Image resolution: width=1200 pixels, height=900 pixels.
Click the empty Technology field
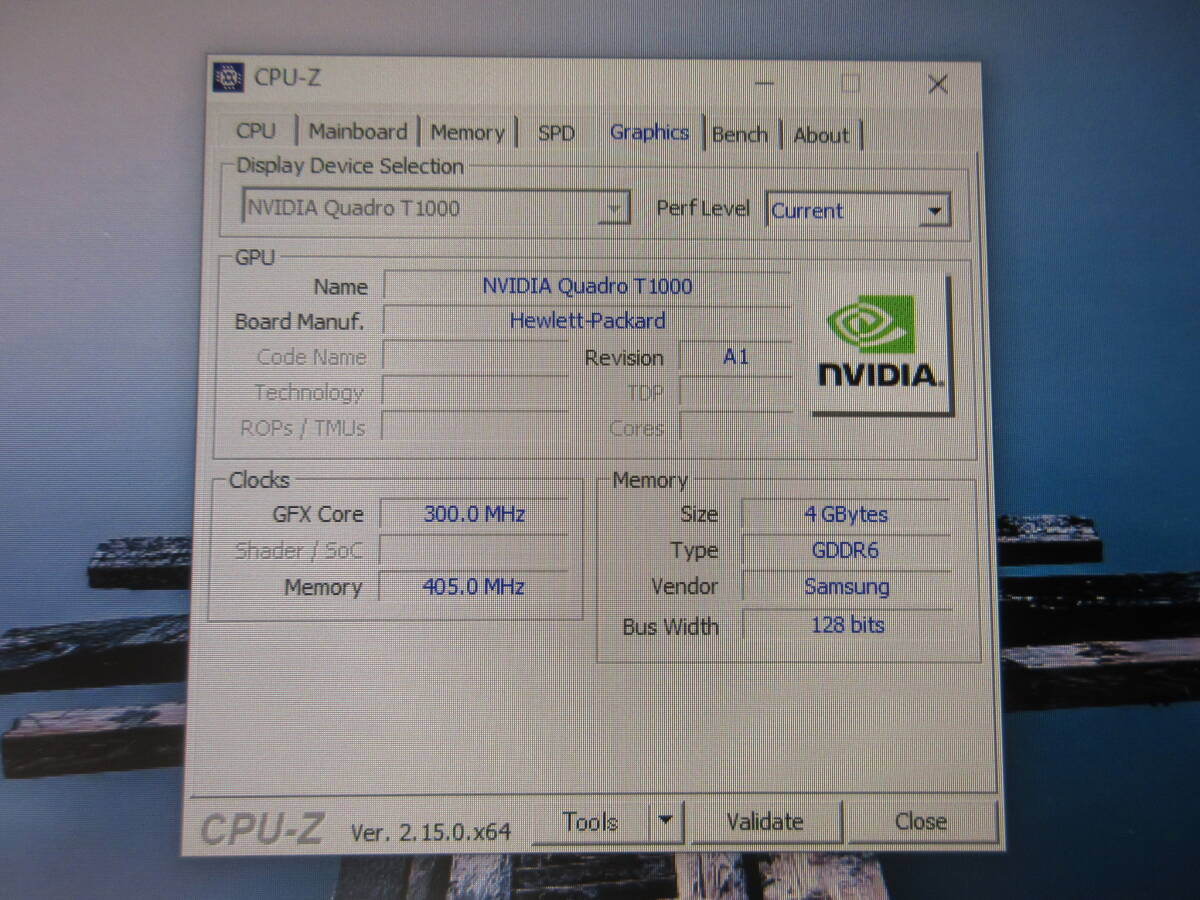[475, 393]
